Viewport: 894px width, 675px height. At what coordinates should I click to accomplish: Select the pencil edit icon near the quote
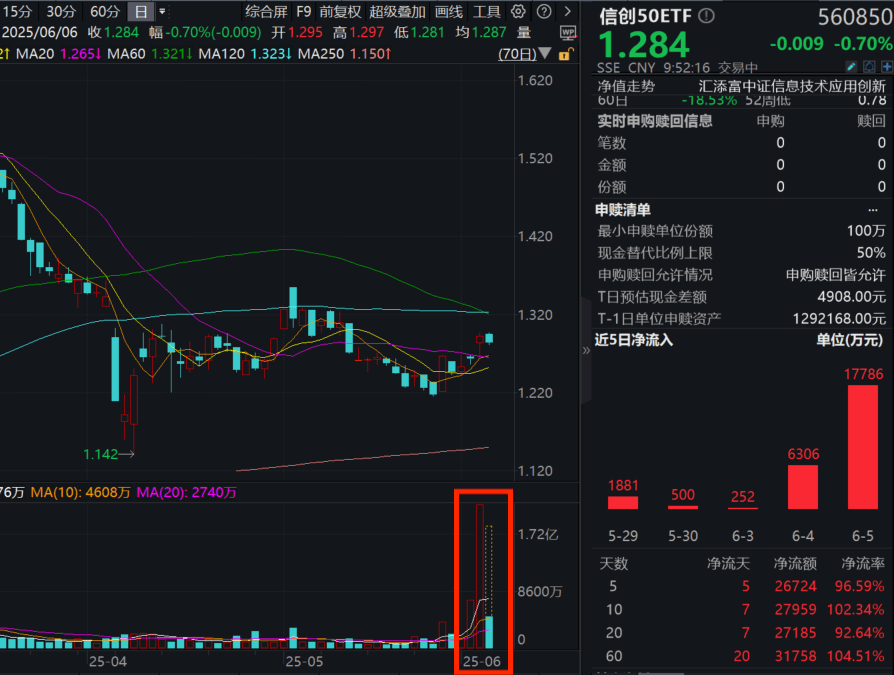851,65
